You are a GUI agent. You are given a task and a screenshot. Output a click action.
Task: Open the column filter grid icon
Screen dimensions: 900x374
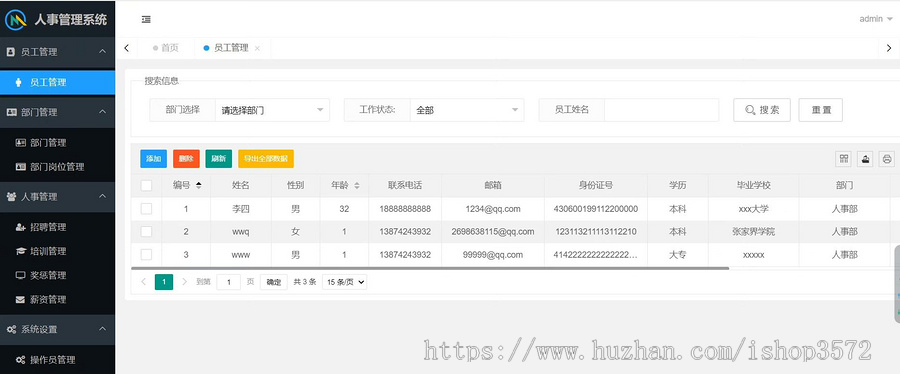(843, 159)
